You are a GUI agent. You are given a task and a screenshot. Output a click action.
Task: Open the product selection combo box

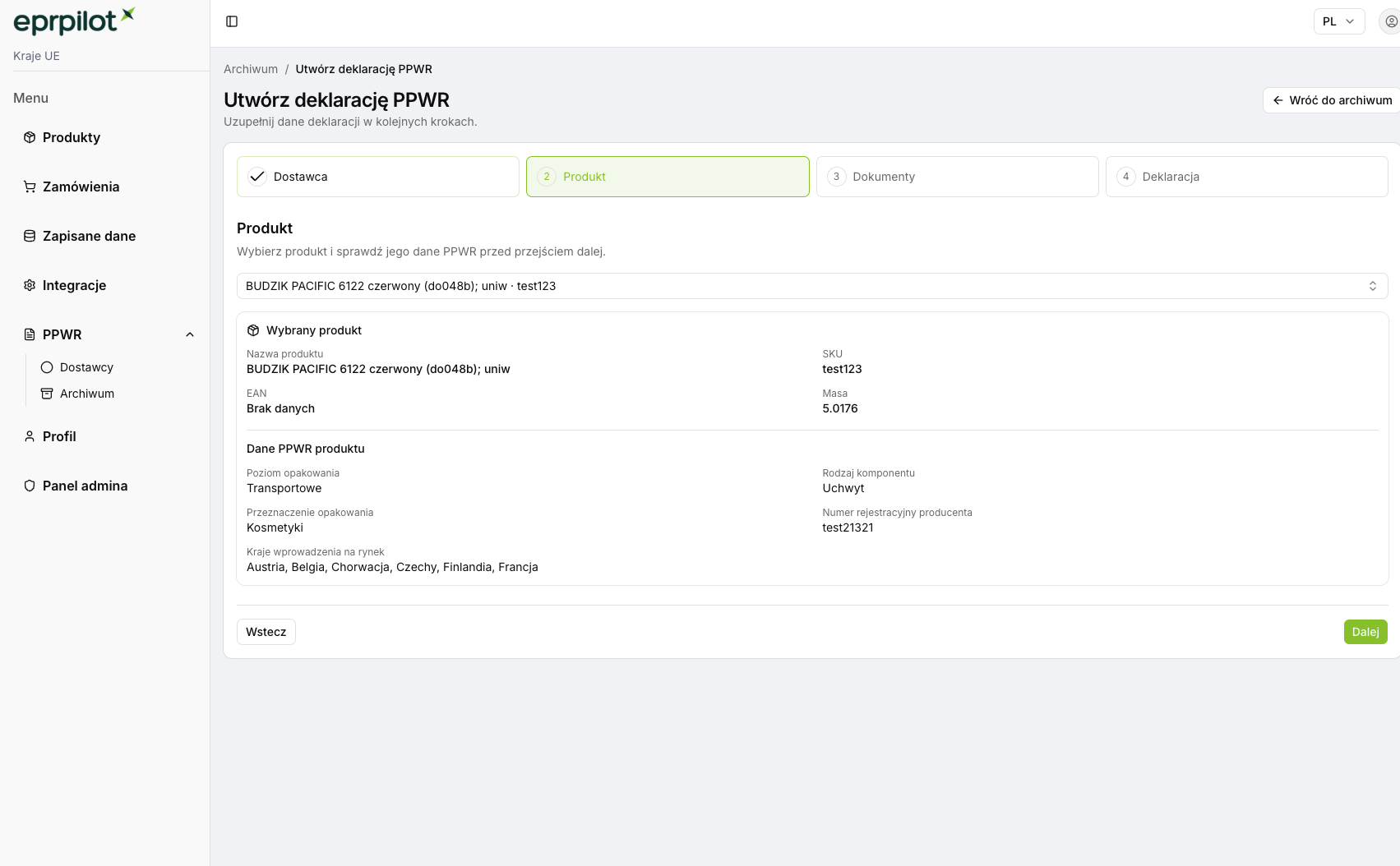tap(812, 286)
